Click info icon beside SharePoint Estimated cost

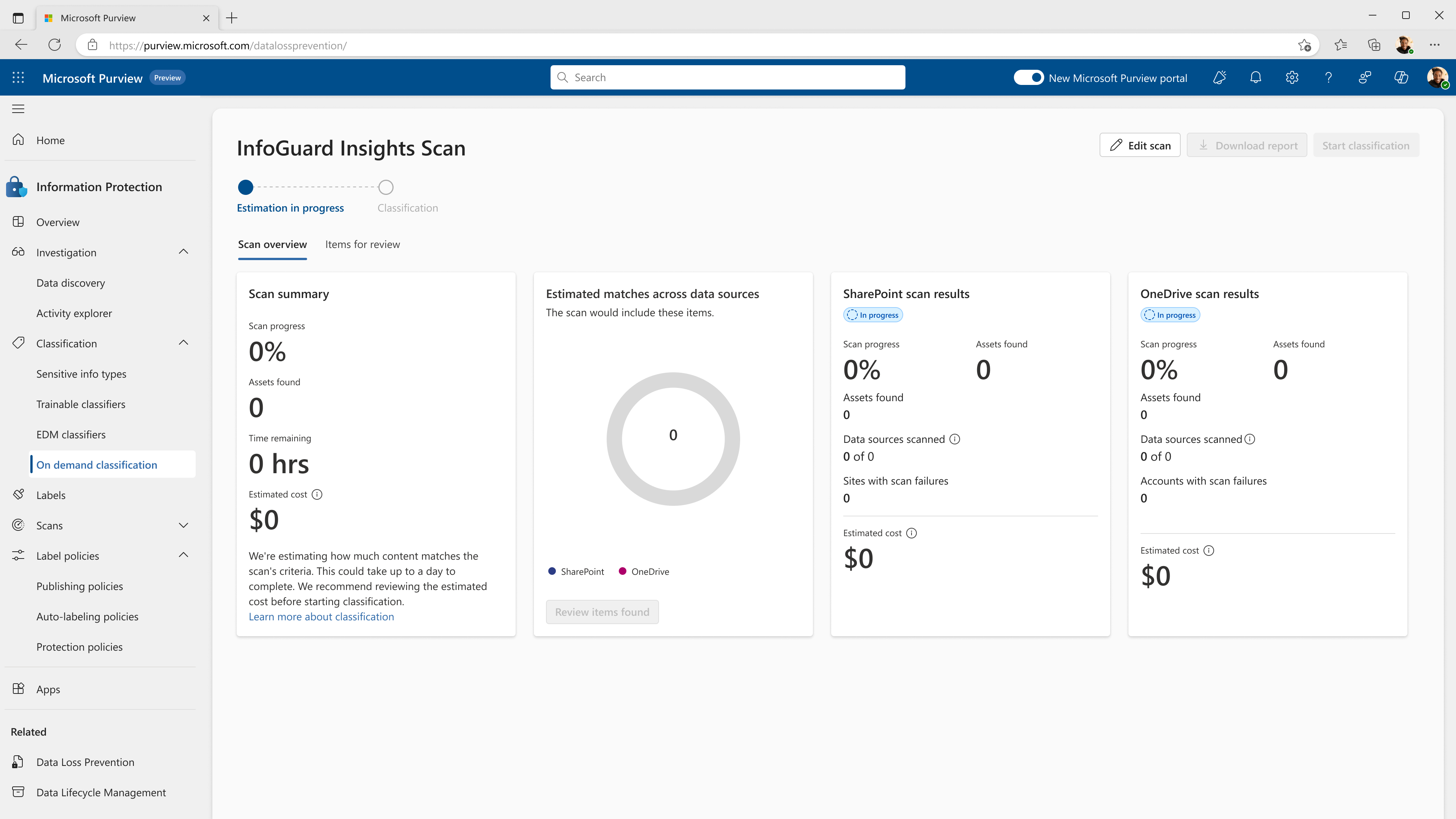click(911, 533)
